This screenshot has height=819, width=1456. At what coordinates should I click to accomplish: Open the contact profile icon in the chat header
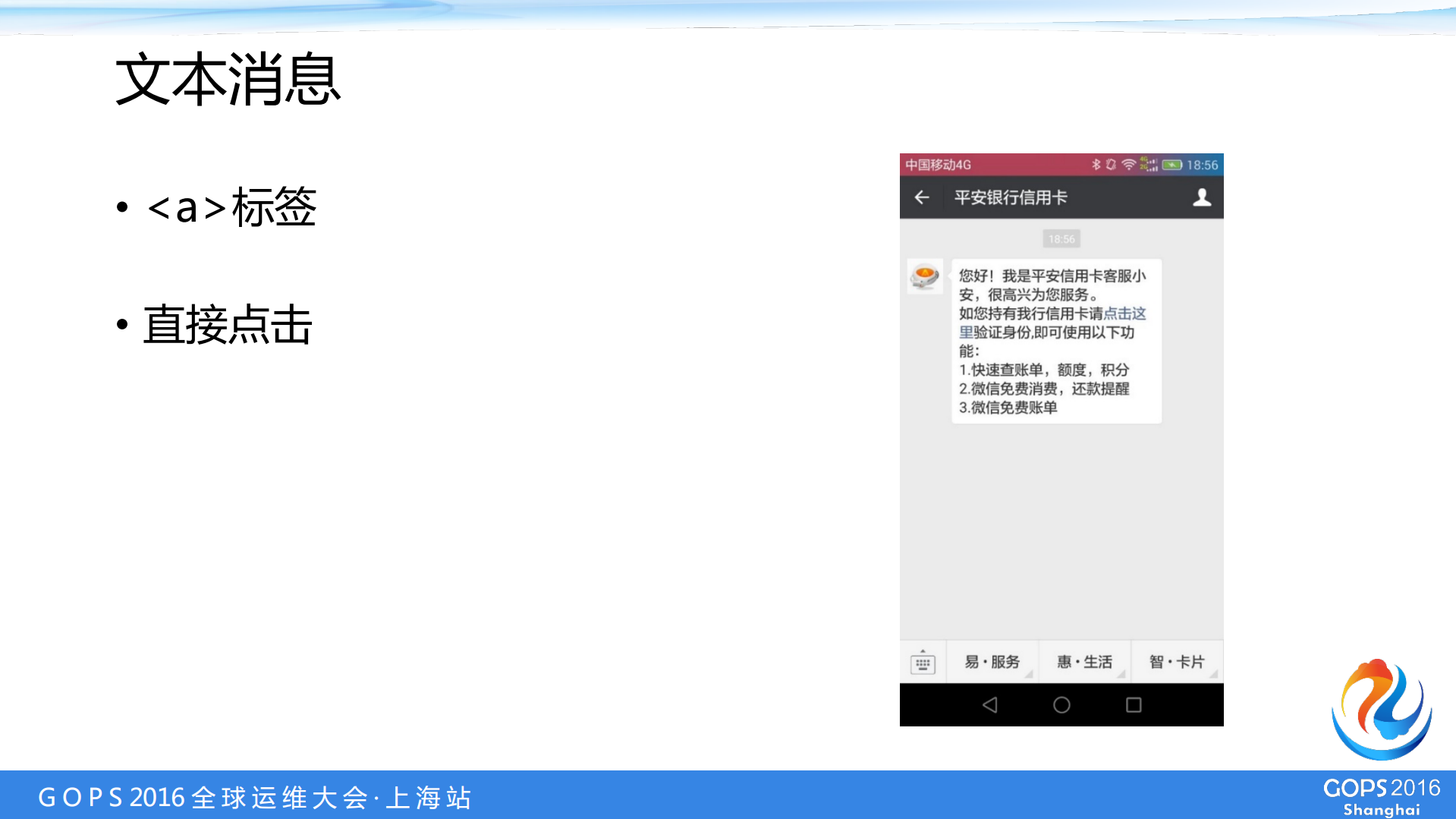pos(1201,197)
